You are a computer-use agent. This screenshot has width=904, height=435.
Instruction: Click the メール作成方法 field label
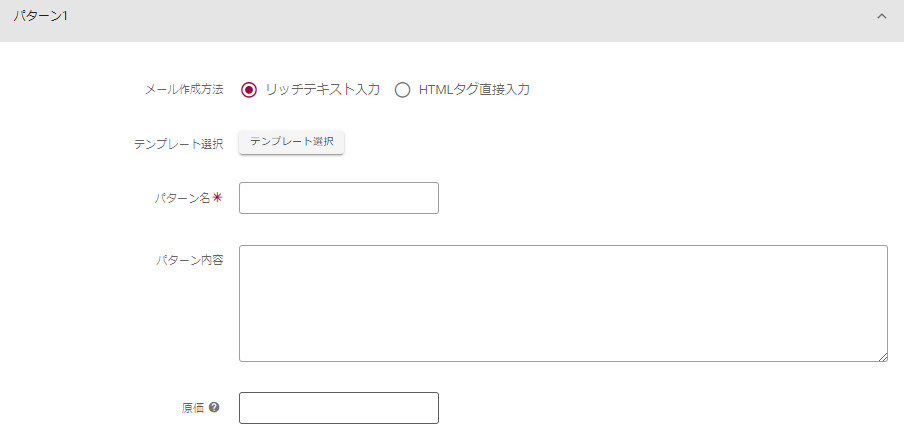click(184, 90)
